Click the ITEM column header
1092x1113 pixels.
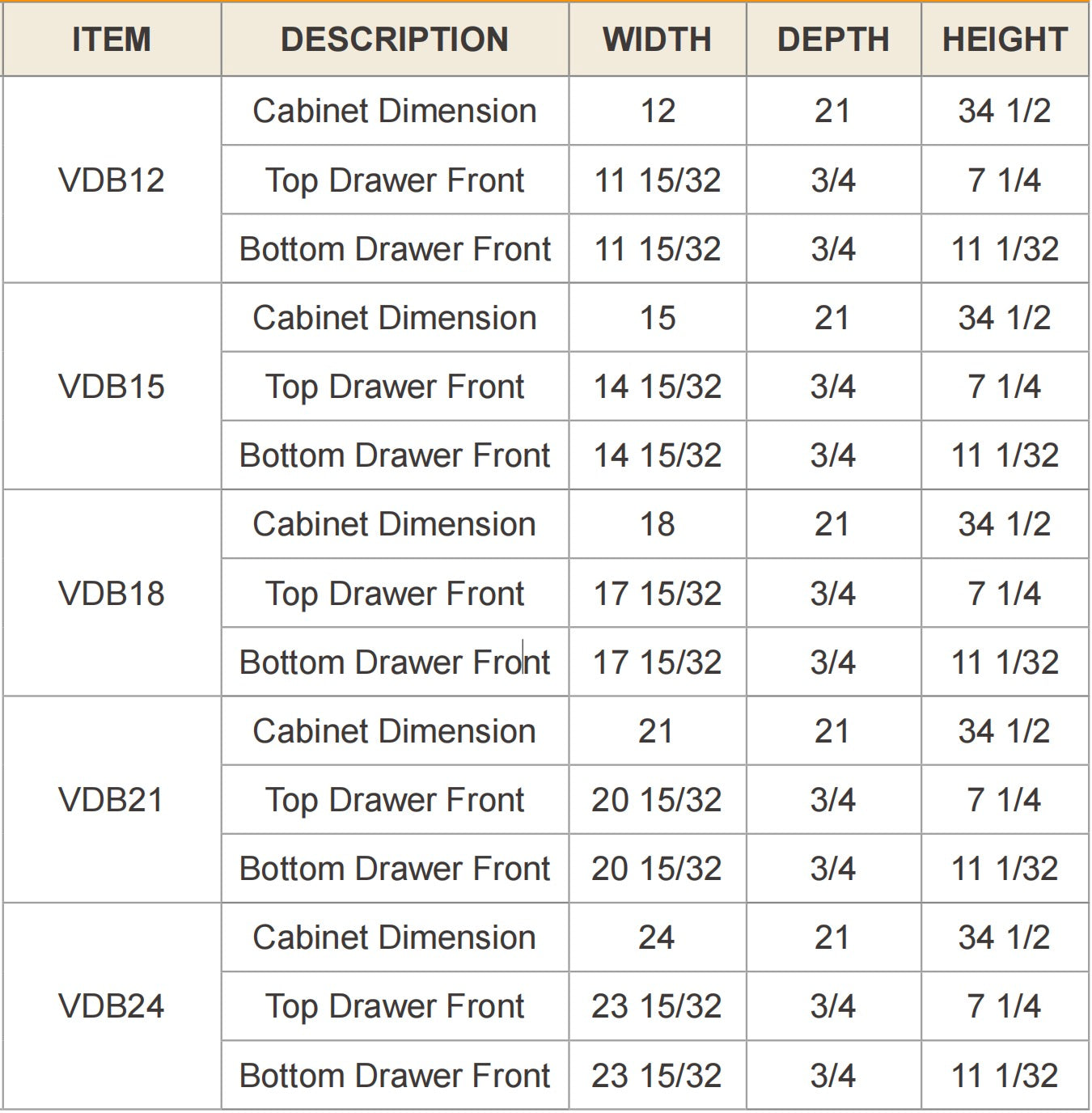[112, 40]
